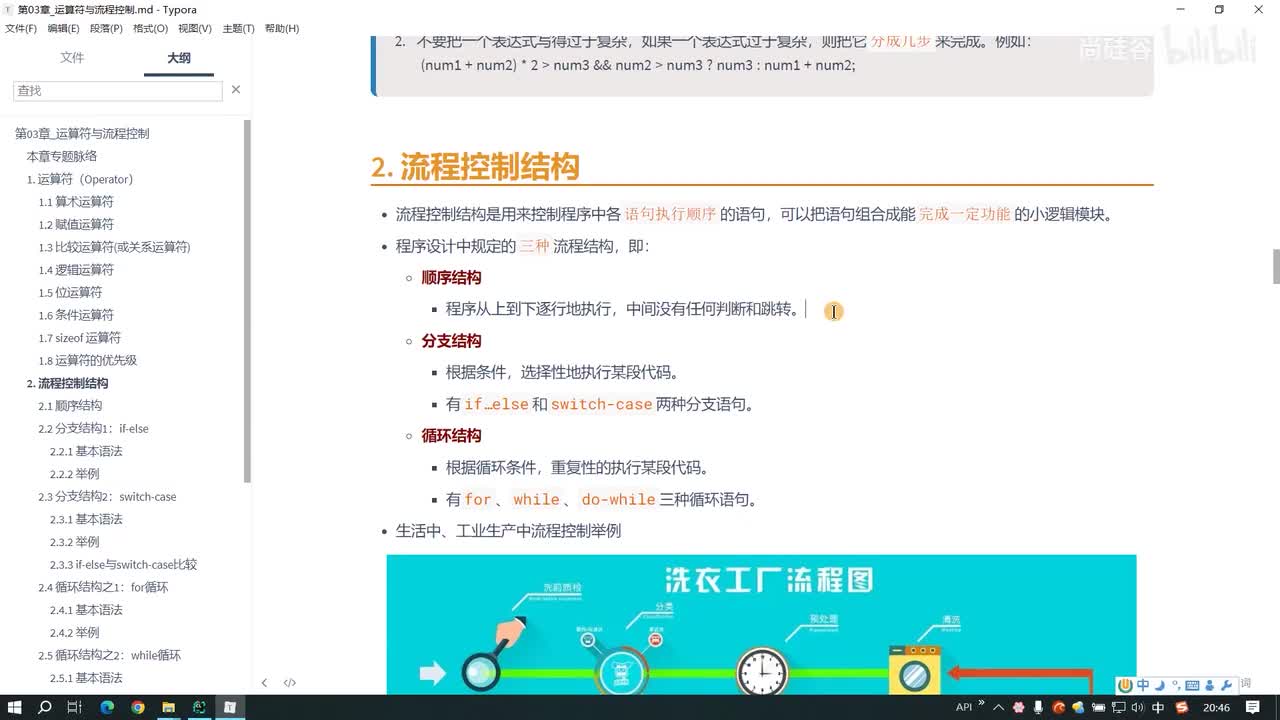
Task: Click the 循环结构 bold text in document
Action: click(x=451, y=436)
